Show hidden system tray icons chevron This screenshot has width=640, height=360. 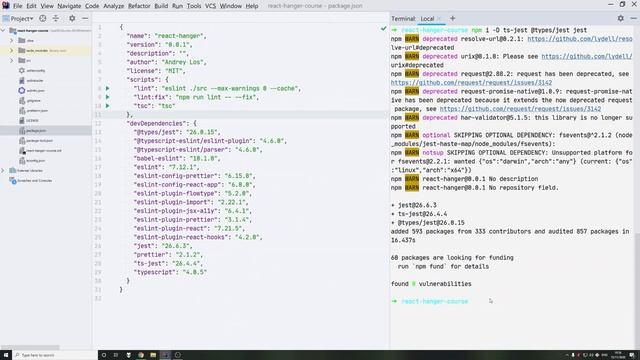pos(567,355)
